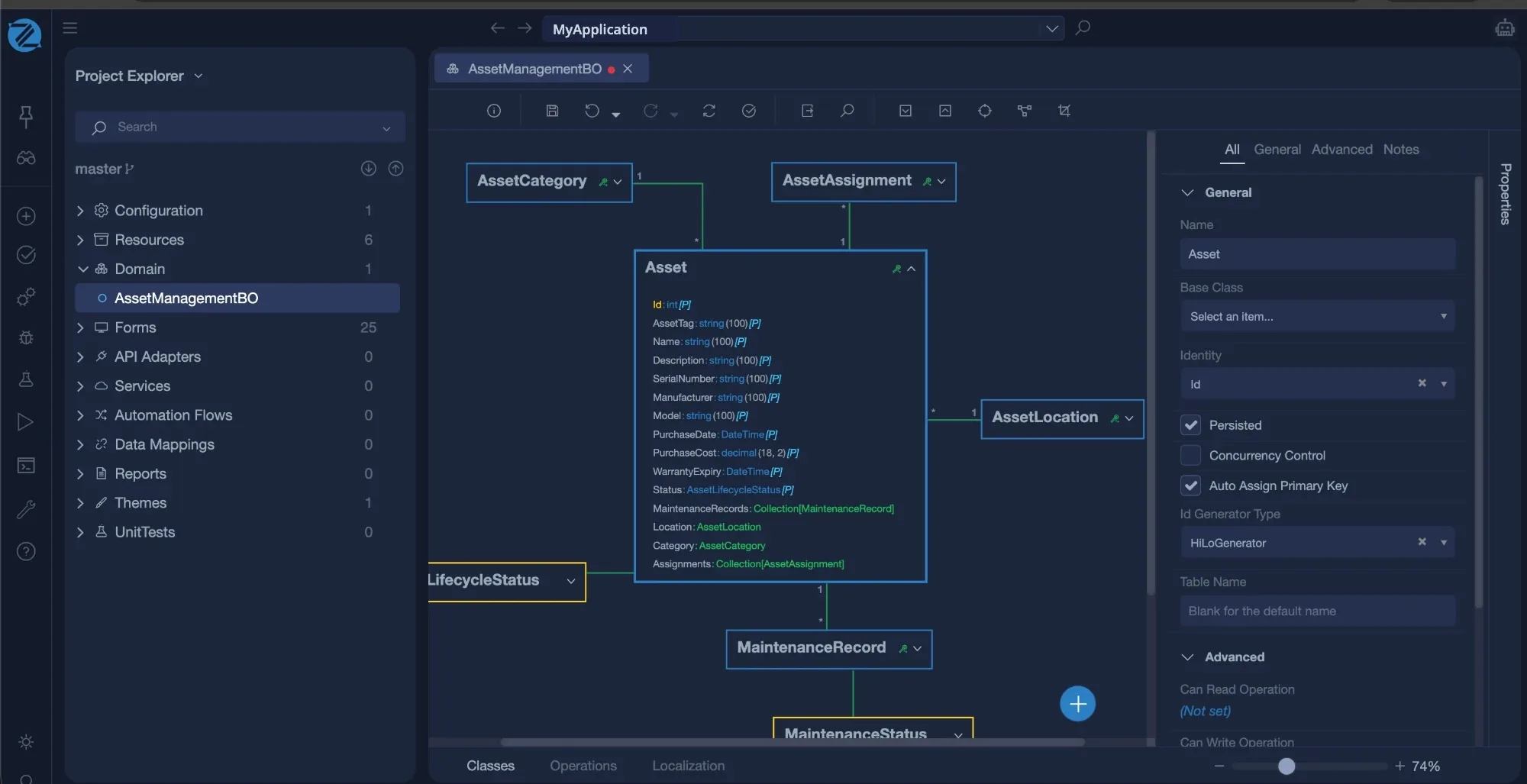Click the info icon in the toolbar
Image resolution: width=1527 pixels, height=784 pixels.
[x=494, y=111]
